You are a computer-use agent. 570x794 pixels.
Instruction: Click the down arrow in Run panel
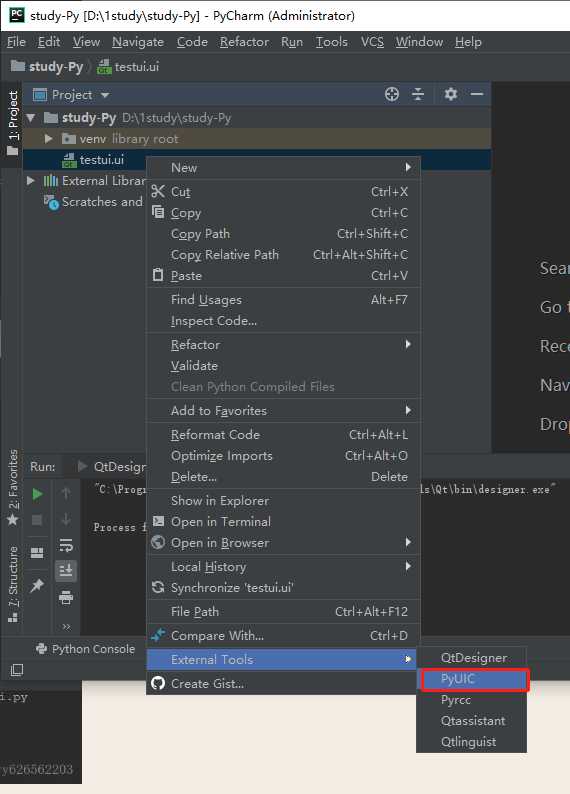click(66, 520)
